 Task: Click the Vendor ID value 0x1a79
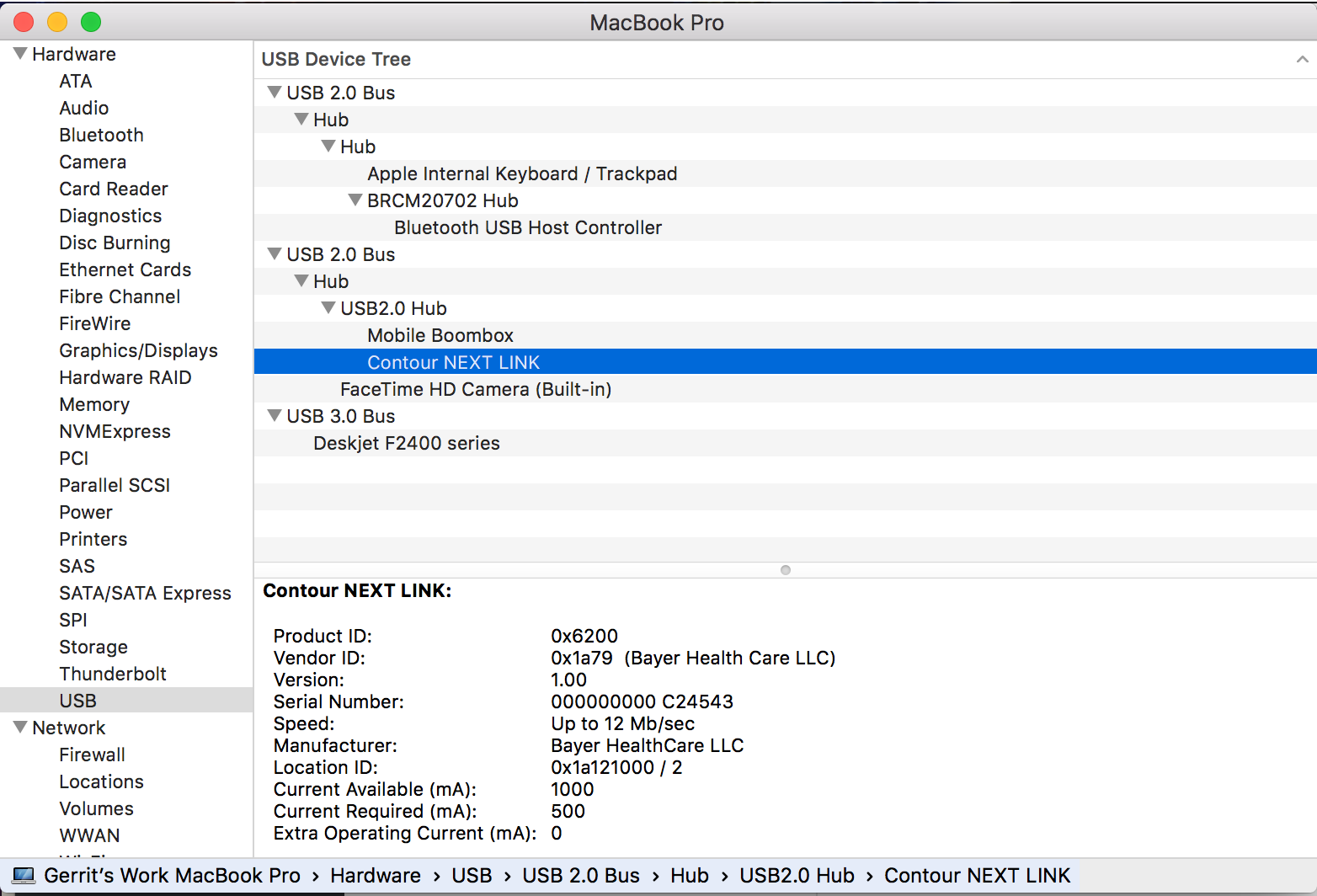pos(582,658)
